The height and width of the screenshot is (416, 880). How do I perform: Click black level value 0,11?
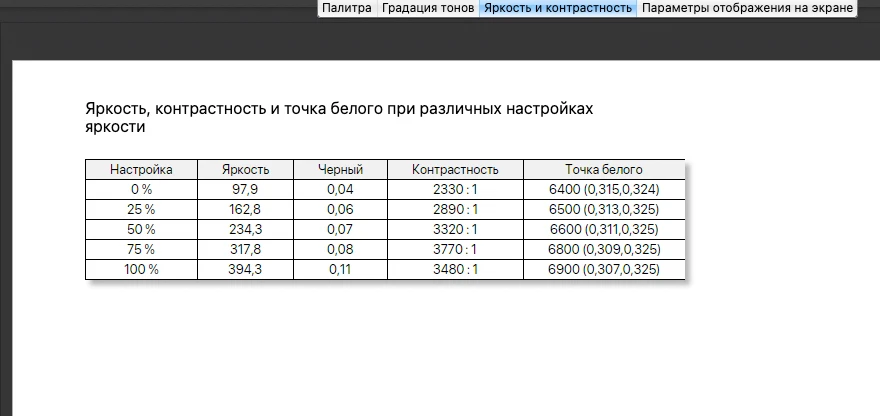coord(340,269)
